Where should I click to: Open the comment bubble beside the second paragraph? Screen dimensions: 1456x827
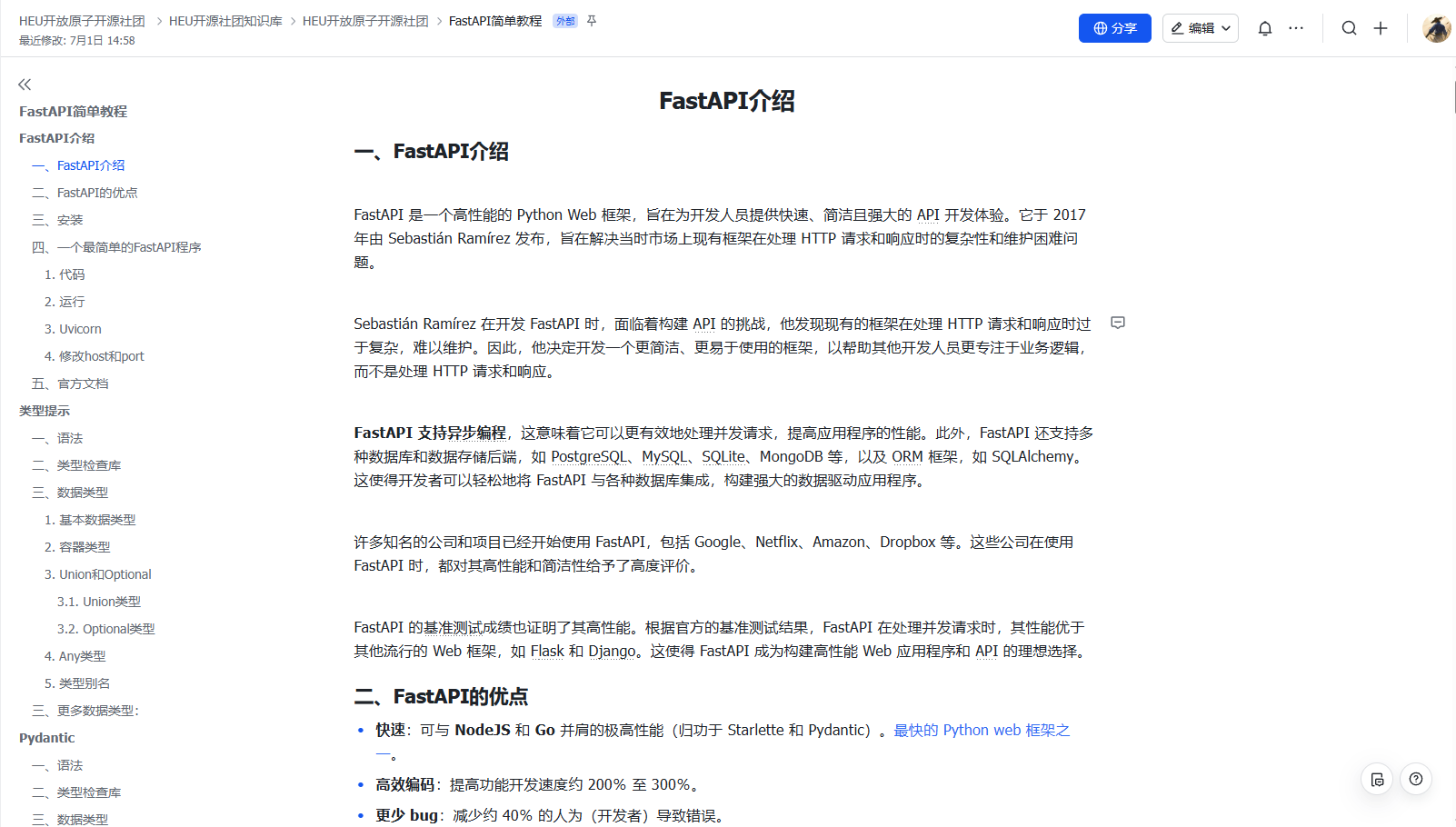[1118, 323]
